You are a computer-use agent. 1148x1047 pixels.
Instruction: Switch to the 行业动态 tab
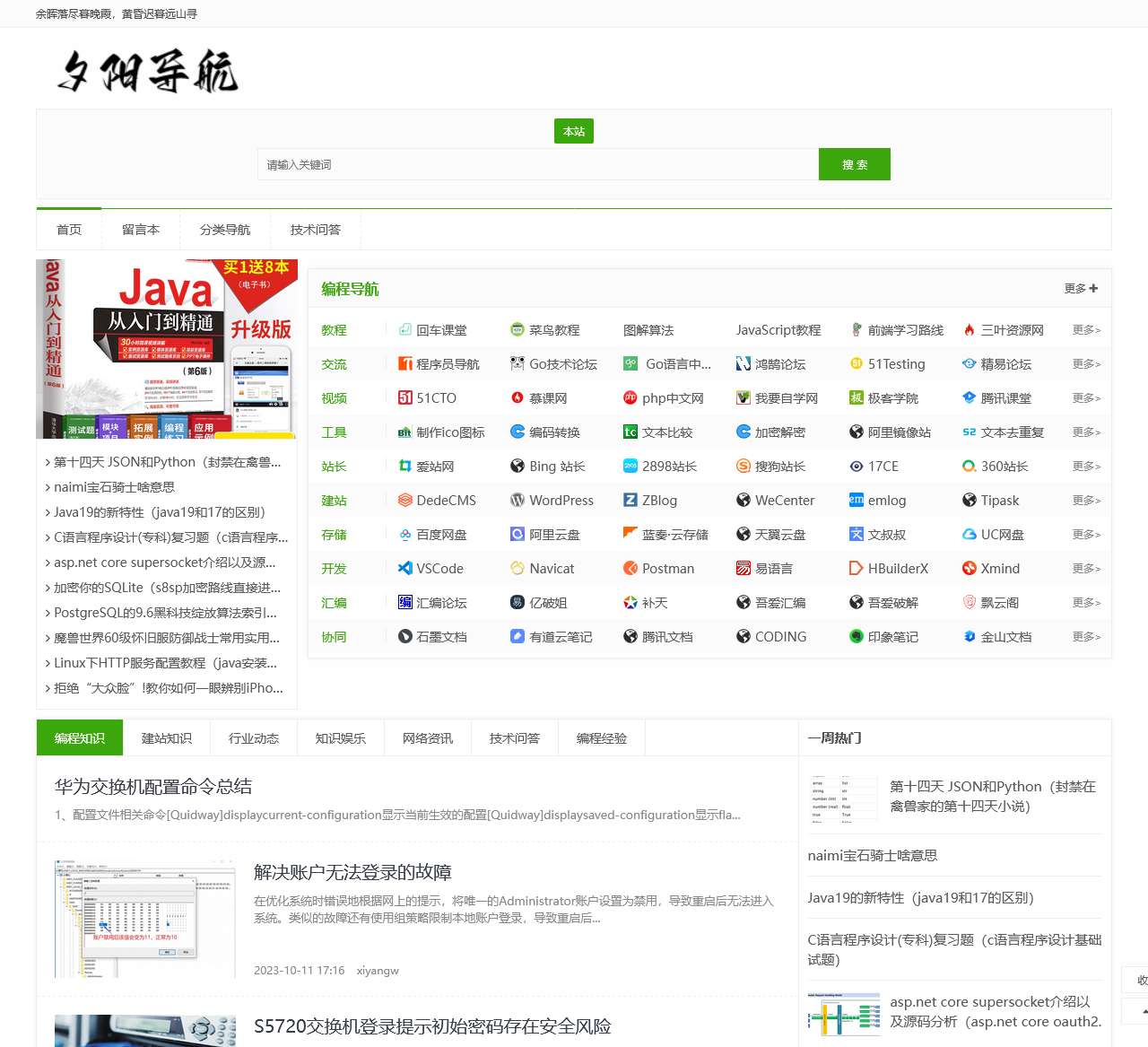point(254,738)
